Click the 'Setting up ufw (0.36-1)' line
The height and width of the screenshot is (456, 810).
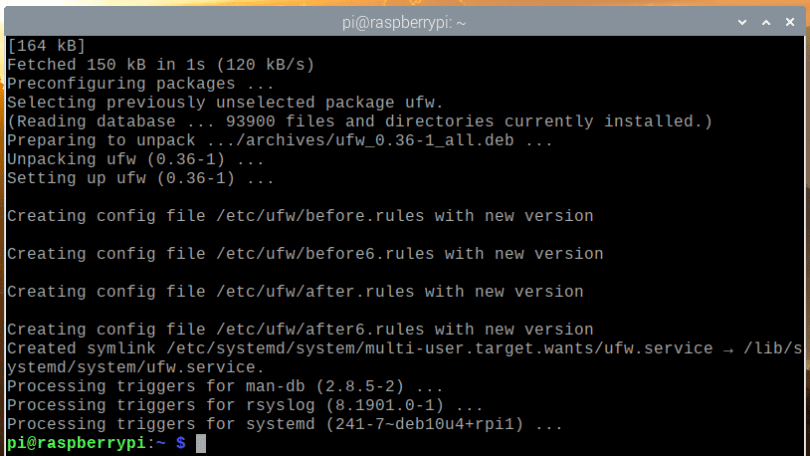(140, 178)
